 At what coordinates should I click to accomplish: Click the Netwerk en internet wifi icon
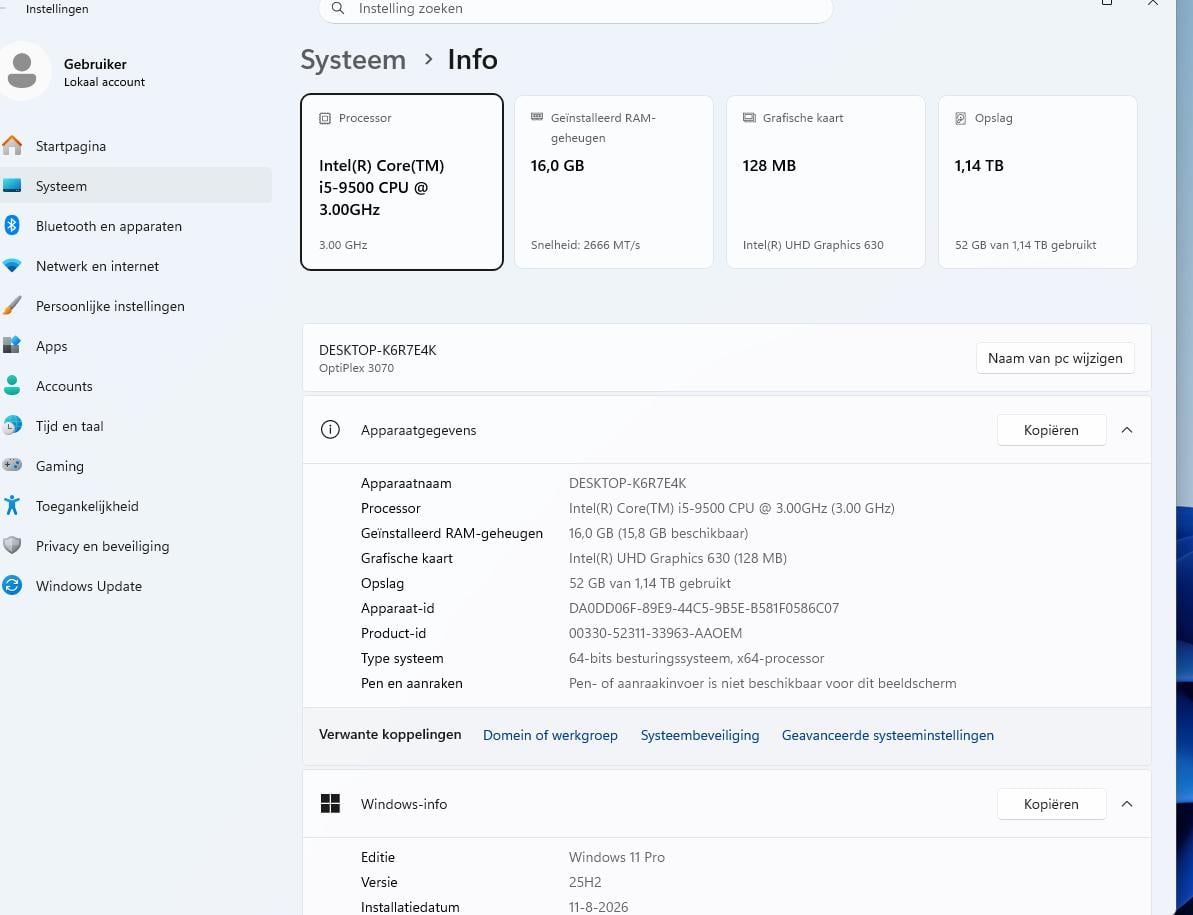[x=12, y=265]
